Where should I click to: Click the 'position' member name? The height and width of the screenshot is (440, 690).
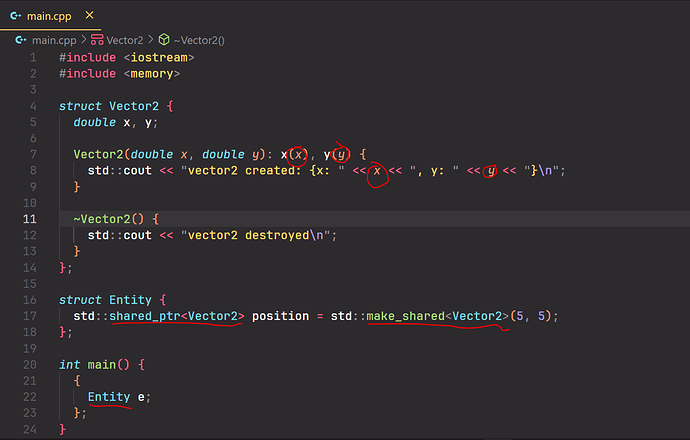pyautogui.click(x=280, y=316)
